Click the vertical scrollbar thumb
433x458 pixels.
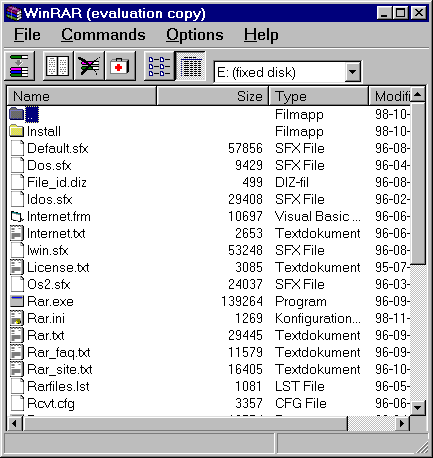(418, 184)
